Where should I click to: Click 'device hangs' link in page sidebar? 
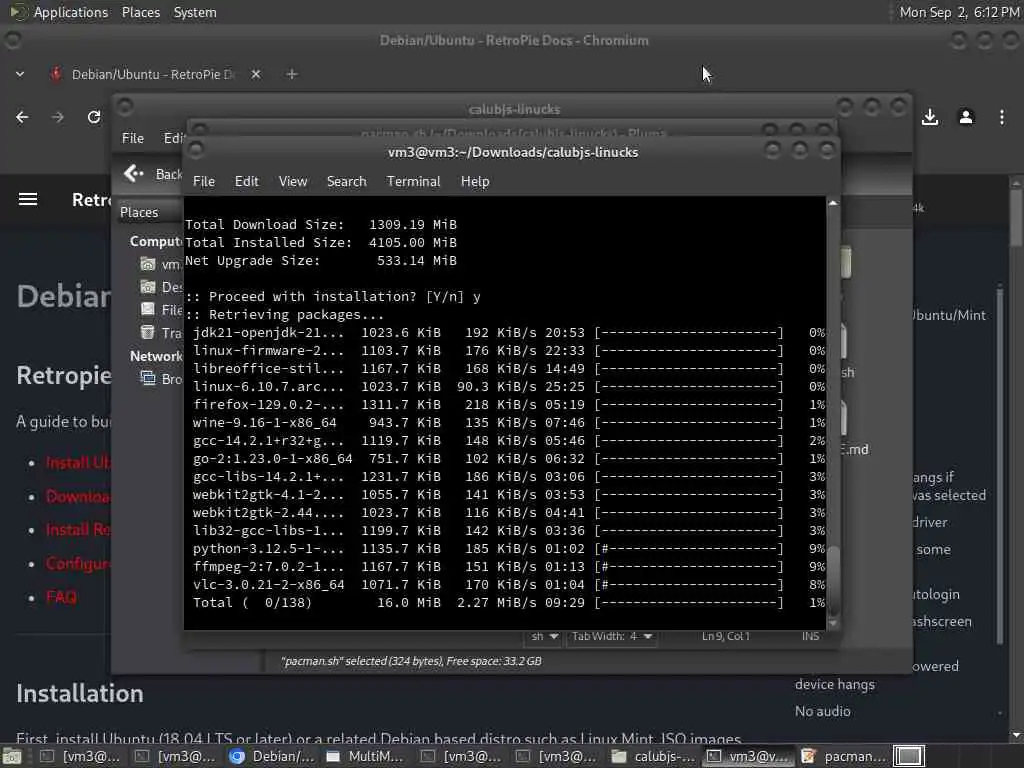pos(835,684)
